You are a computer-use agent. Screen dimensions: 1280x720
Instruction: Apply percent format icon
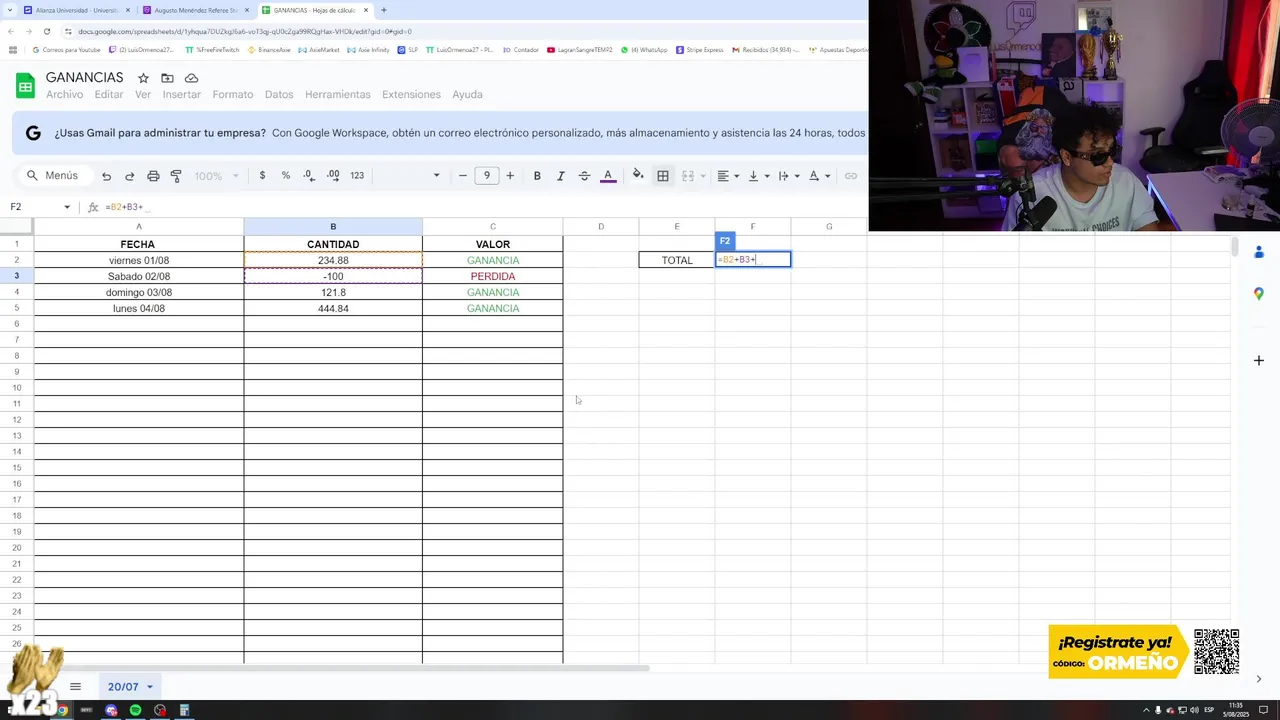pyautogui.click(x=286, y=175)
